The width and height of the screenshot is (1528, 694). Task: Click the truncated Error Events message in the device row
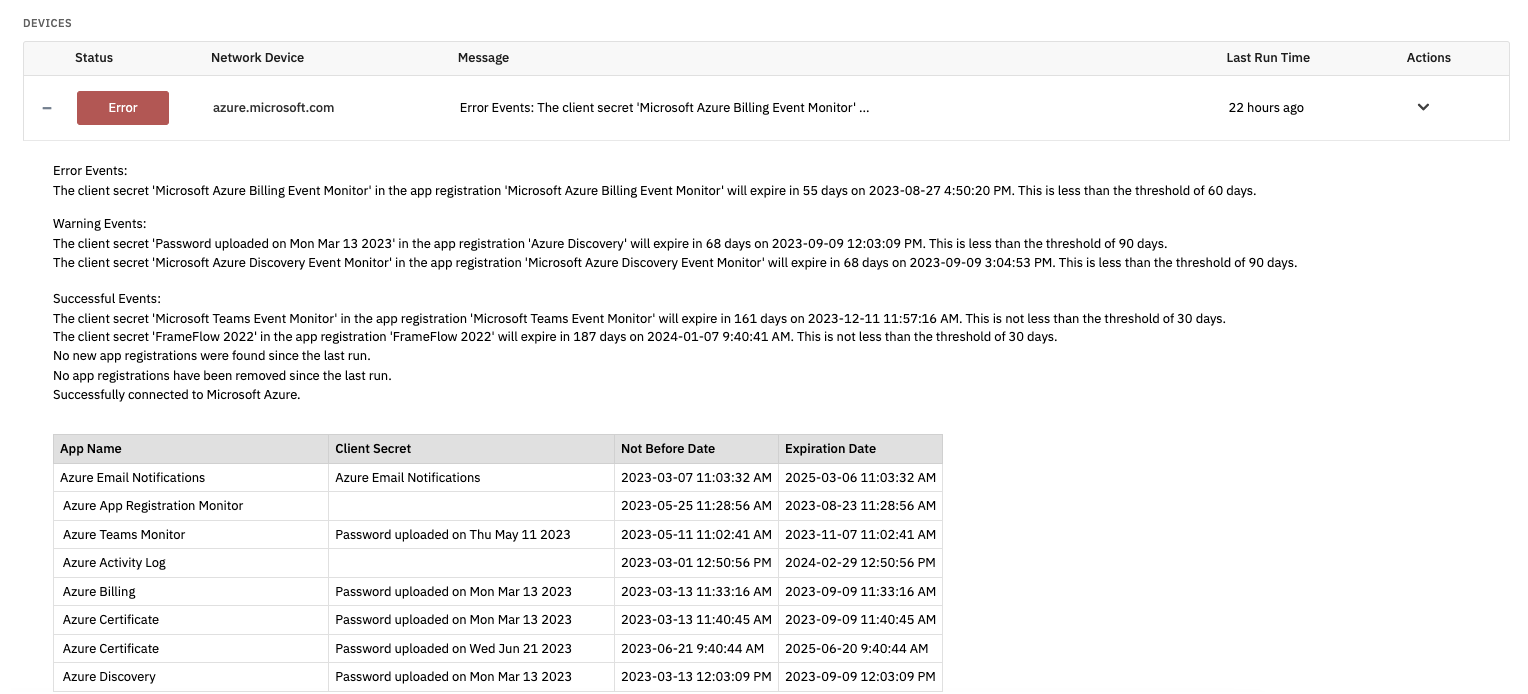click(x=664, y=107)
